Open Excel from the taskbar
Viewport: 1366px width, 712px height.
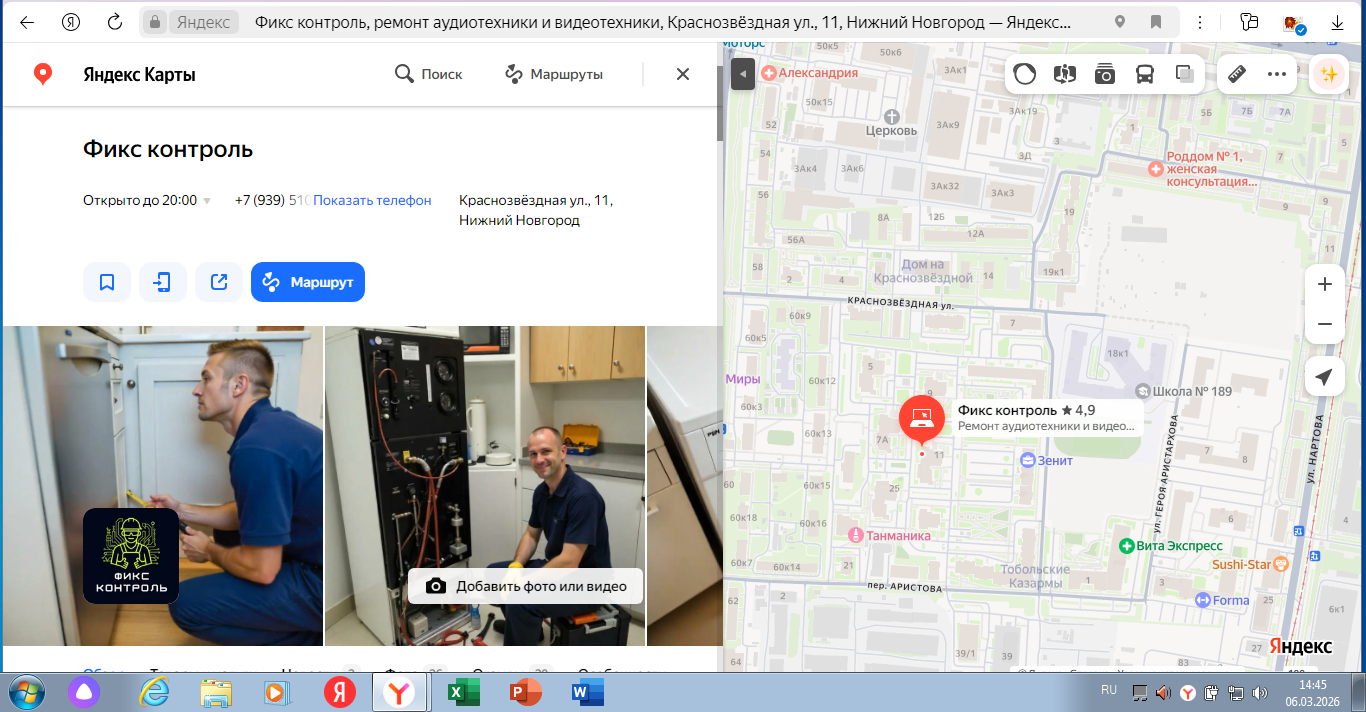[x=463, y=691]
